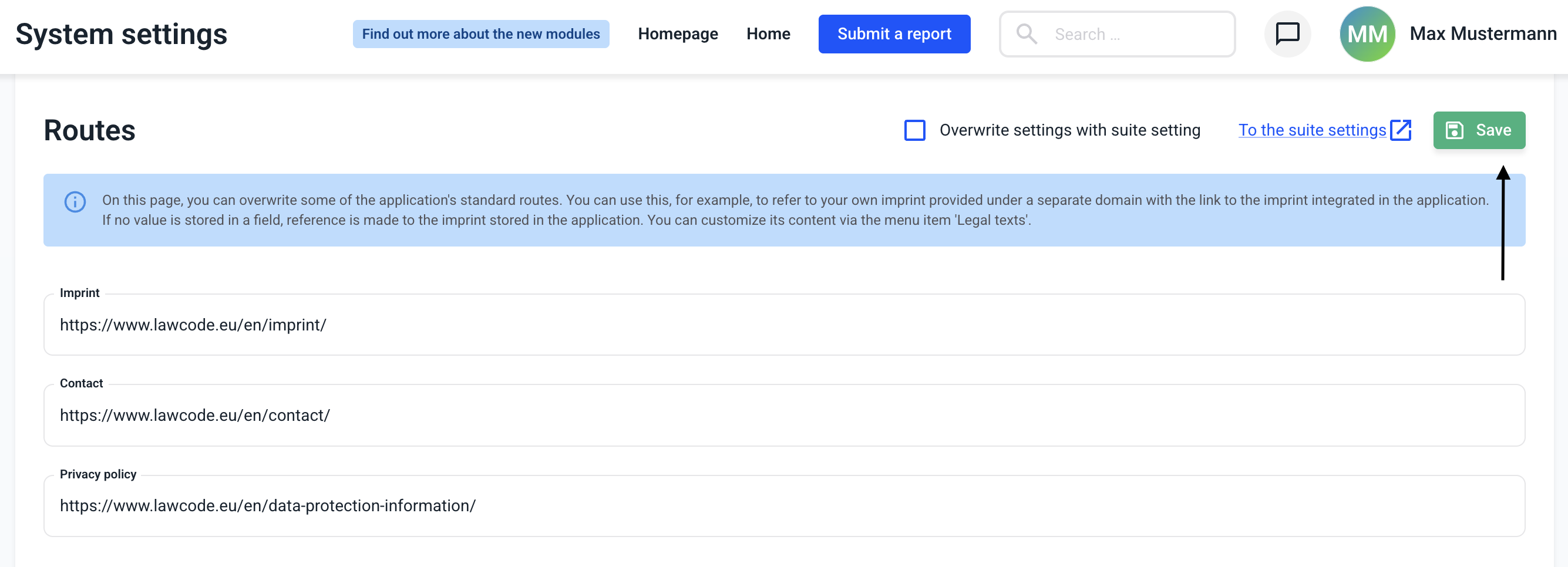Click the info circle icon in banner
Viewport: 1568px width, 567px height.
[75, 202]
